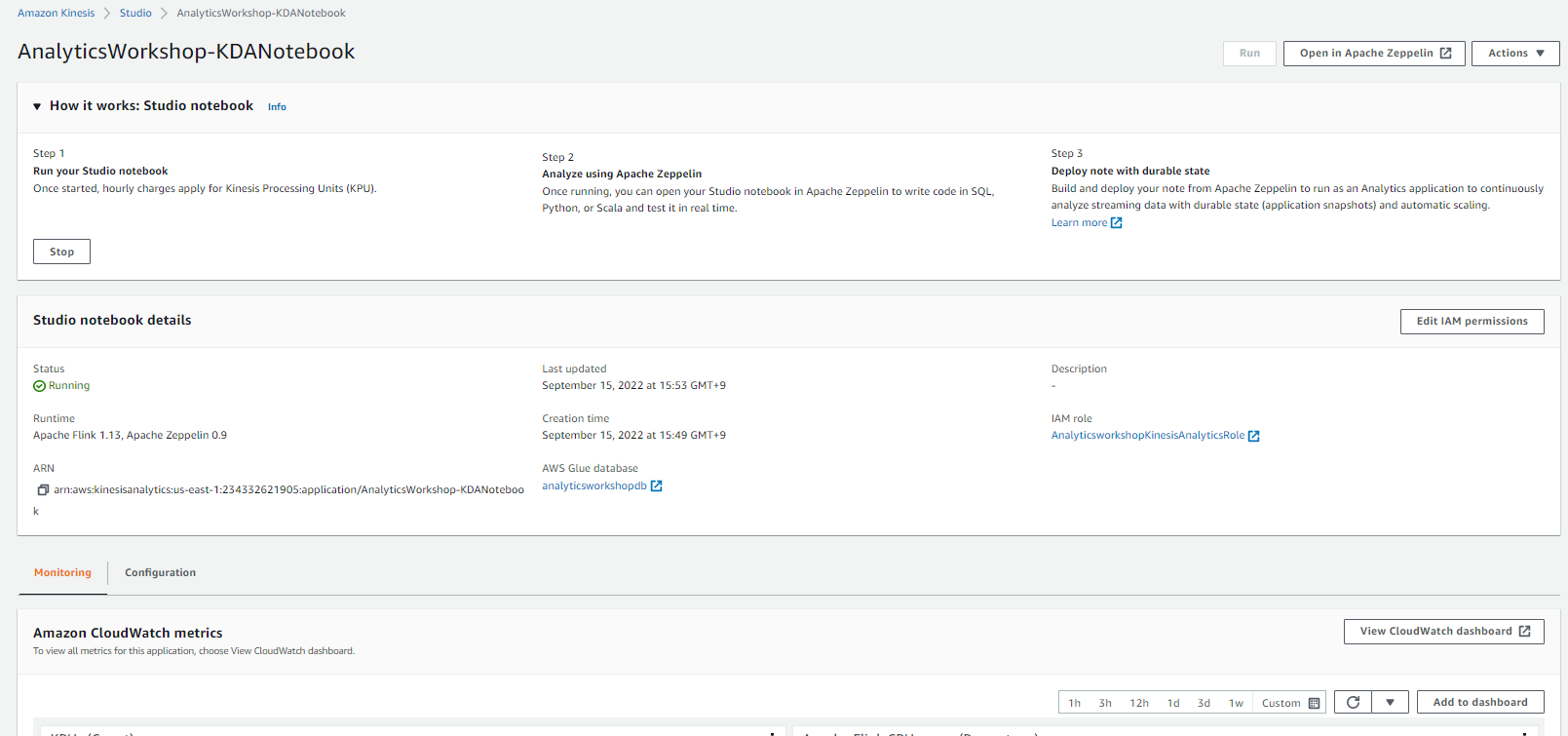Screen dimensions: 1568x736
Task: Click 'Analyze using Apache Zeppelin' step heading
Action: [x=622, y=174]
